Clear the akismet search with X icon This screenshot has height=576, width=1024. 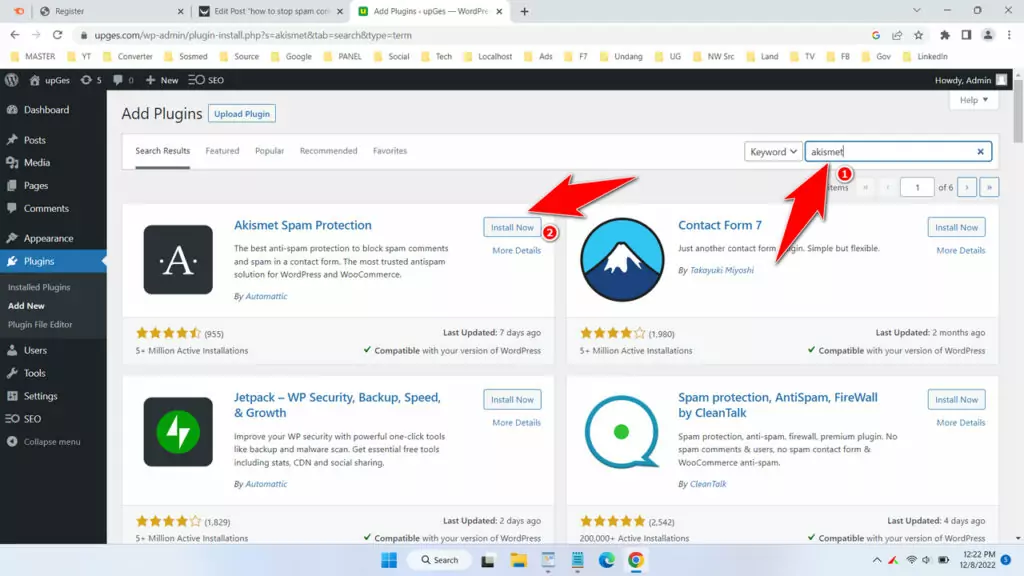(x=981, y=152)
